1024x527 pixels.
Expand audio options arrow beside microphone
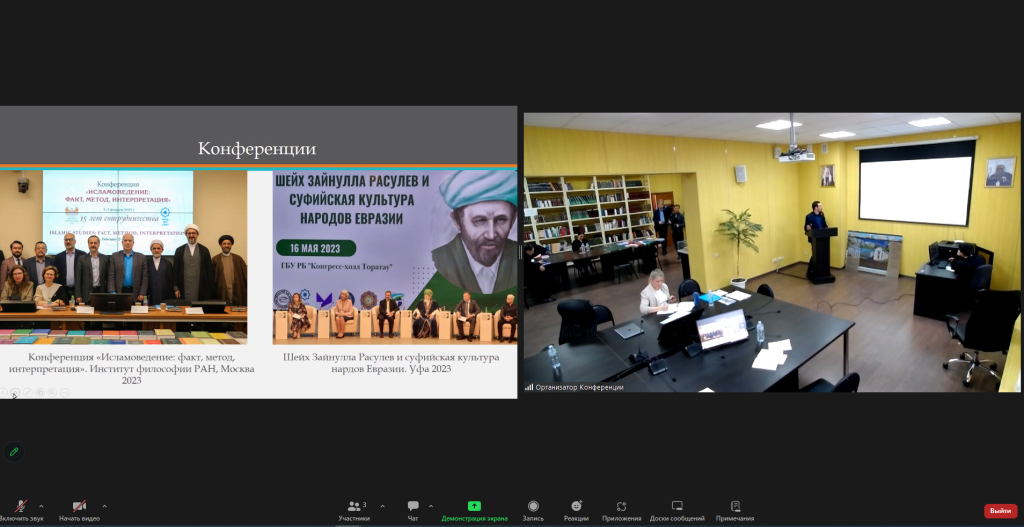(41, 506)
